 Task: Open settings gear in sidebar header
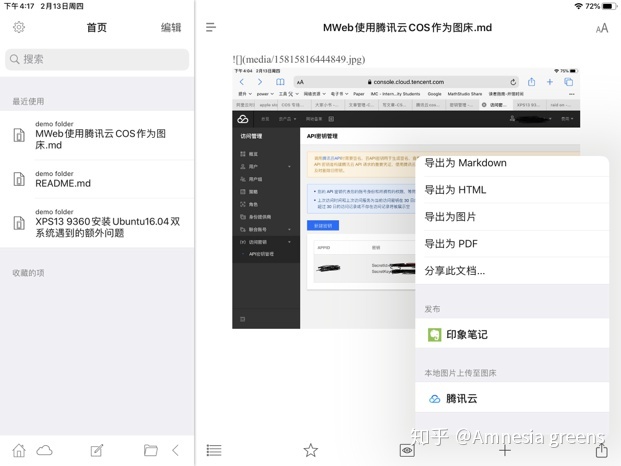pyautogui.click(x=19, y=27)
